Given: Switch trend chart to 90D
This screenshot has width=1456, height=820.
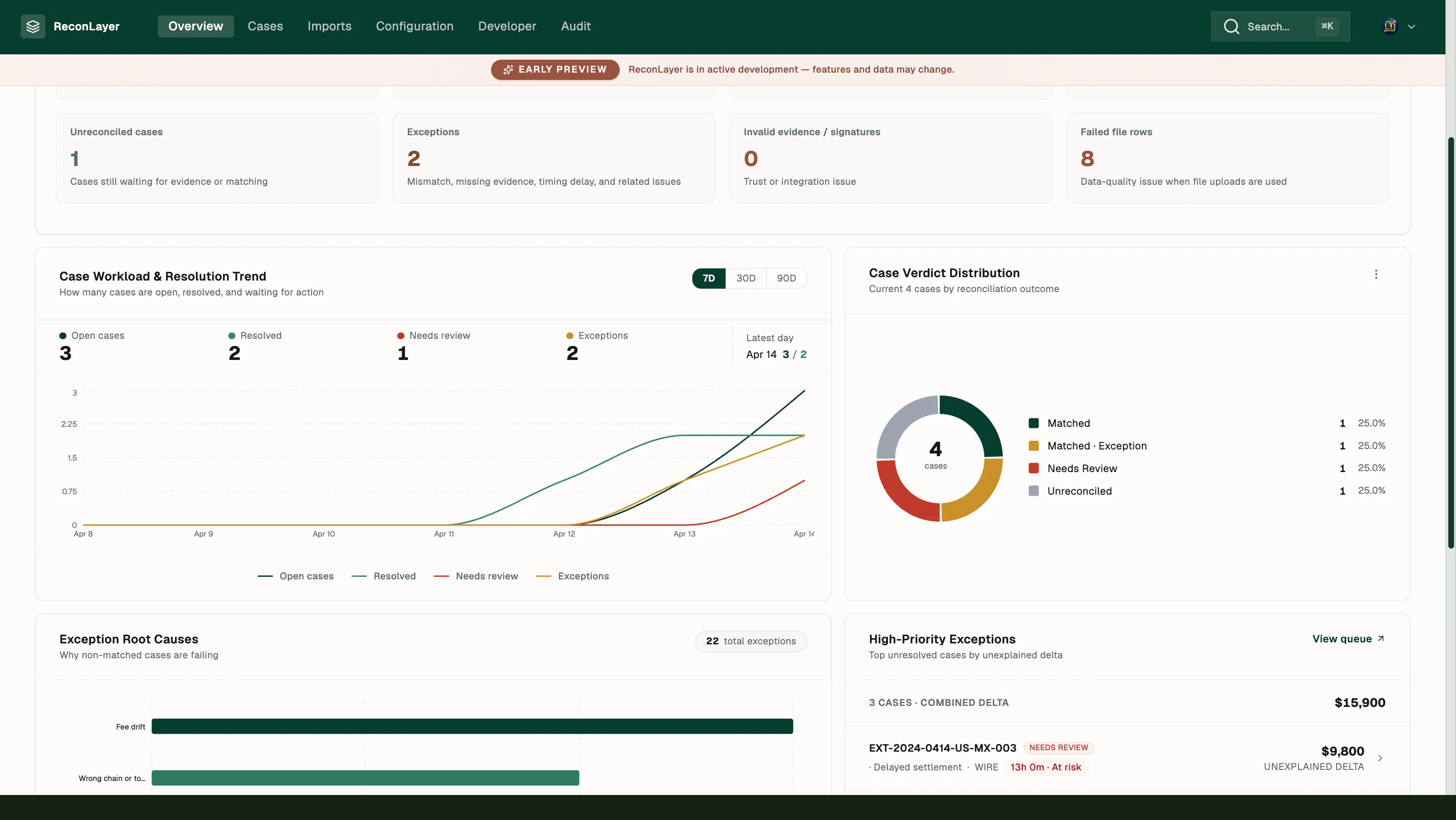Looking at the screenshot, I should click(786, 279).
